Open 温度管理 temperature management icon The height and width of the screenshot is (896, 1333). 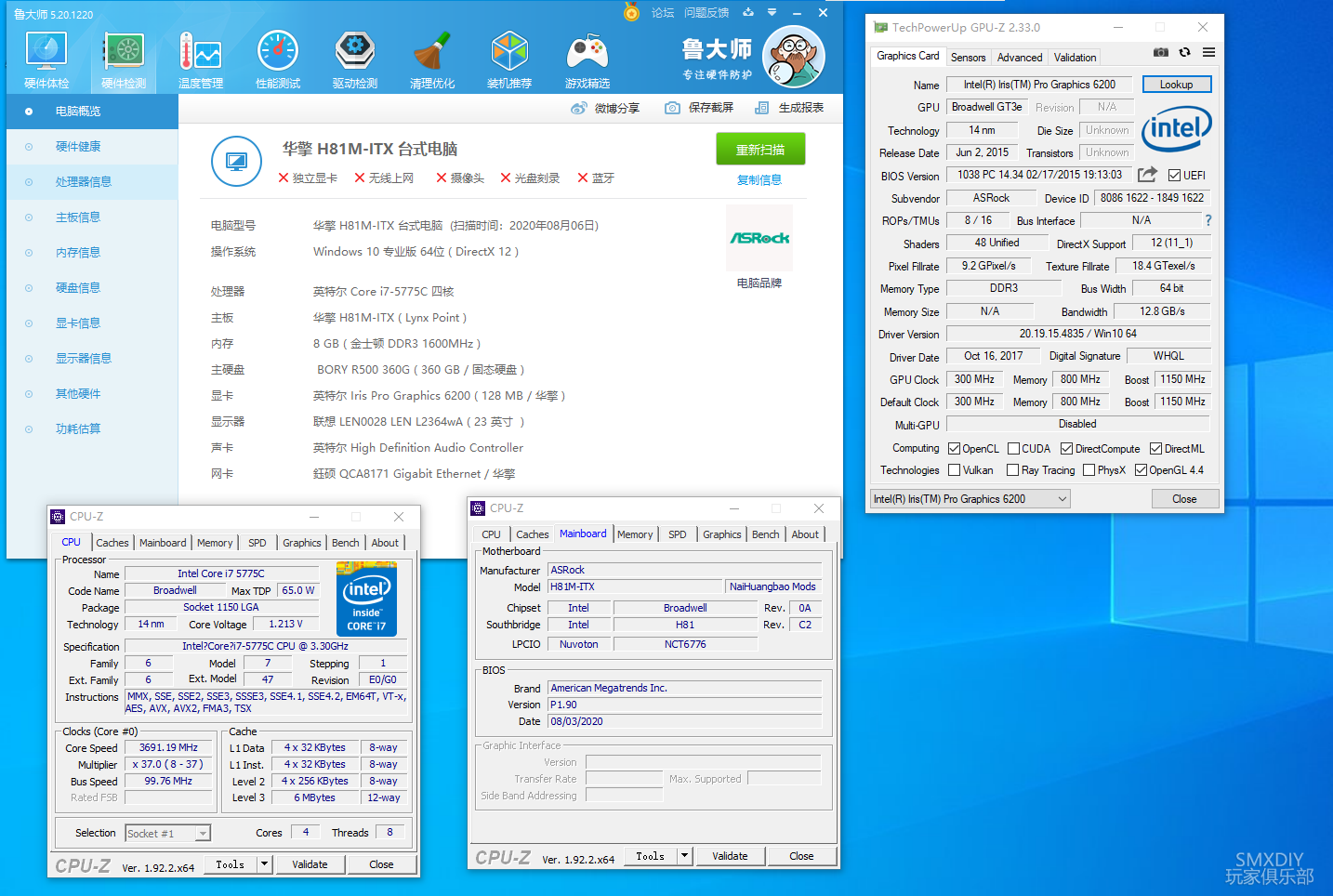tap(201, 59)
